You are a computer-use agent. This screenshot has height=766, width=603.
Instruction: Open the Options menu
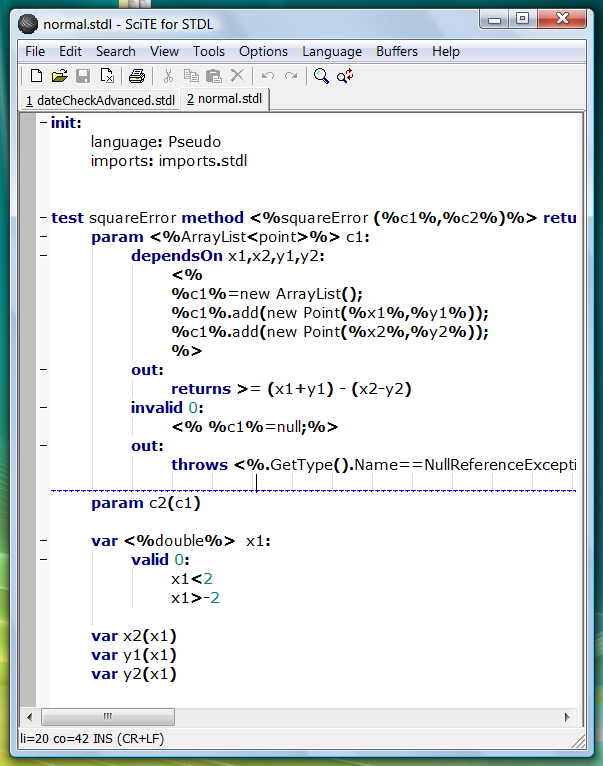[x=263, y=51]
